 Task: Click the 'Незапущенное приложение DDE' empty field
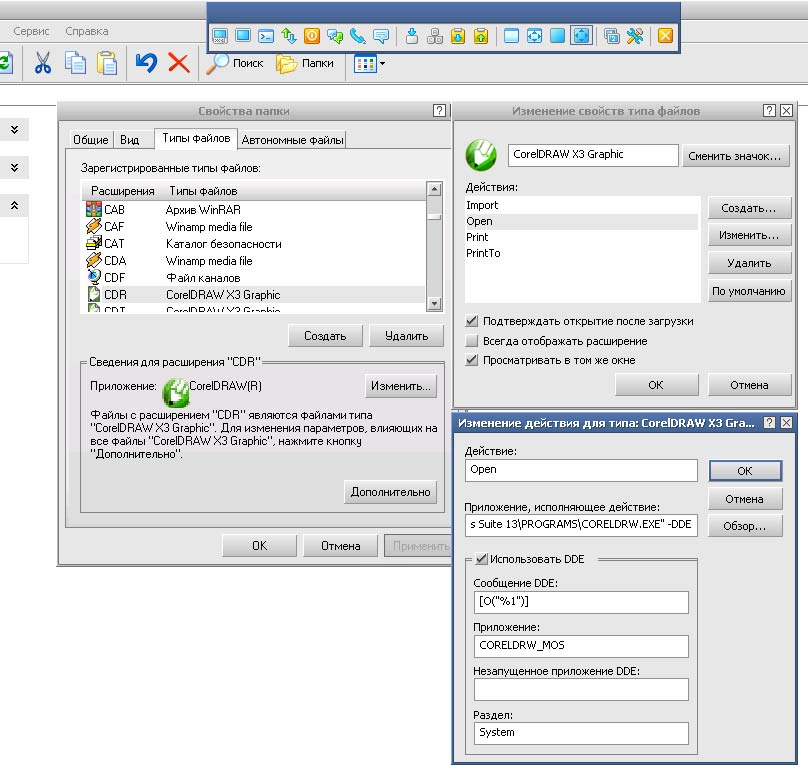coord(581,689)
